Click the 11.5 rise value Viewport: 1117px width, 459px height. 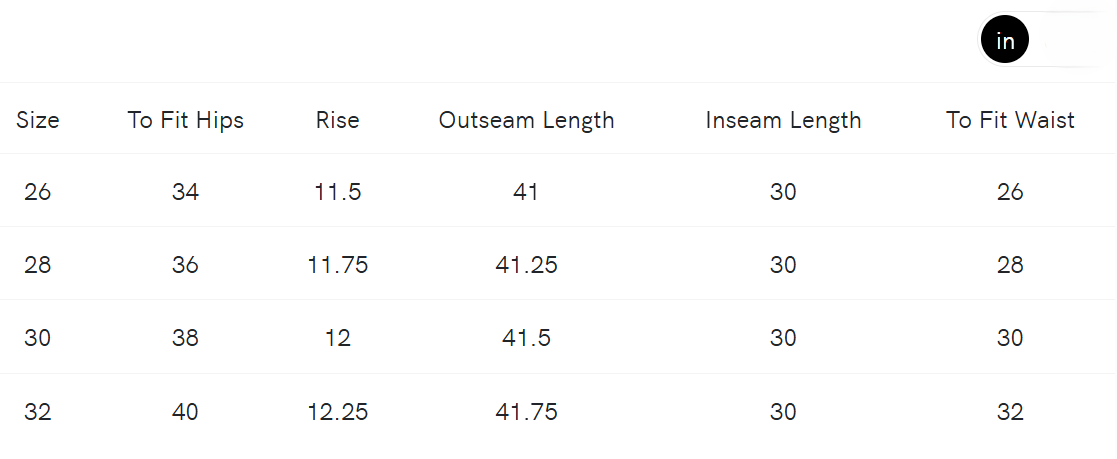[338, 191]
